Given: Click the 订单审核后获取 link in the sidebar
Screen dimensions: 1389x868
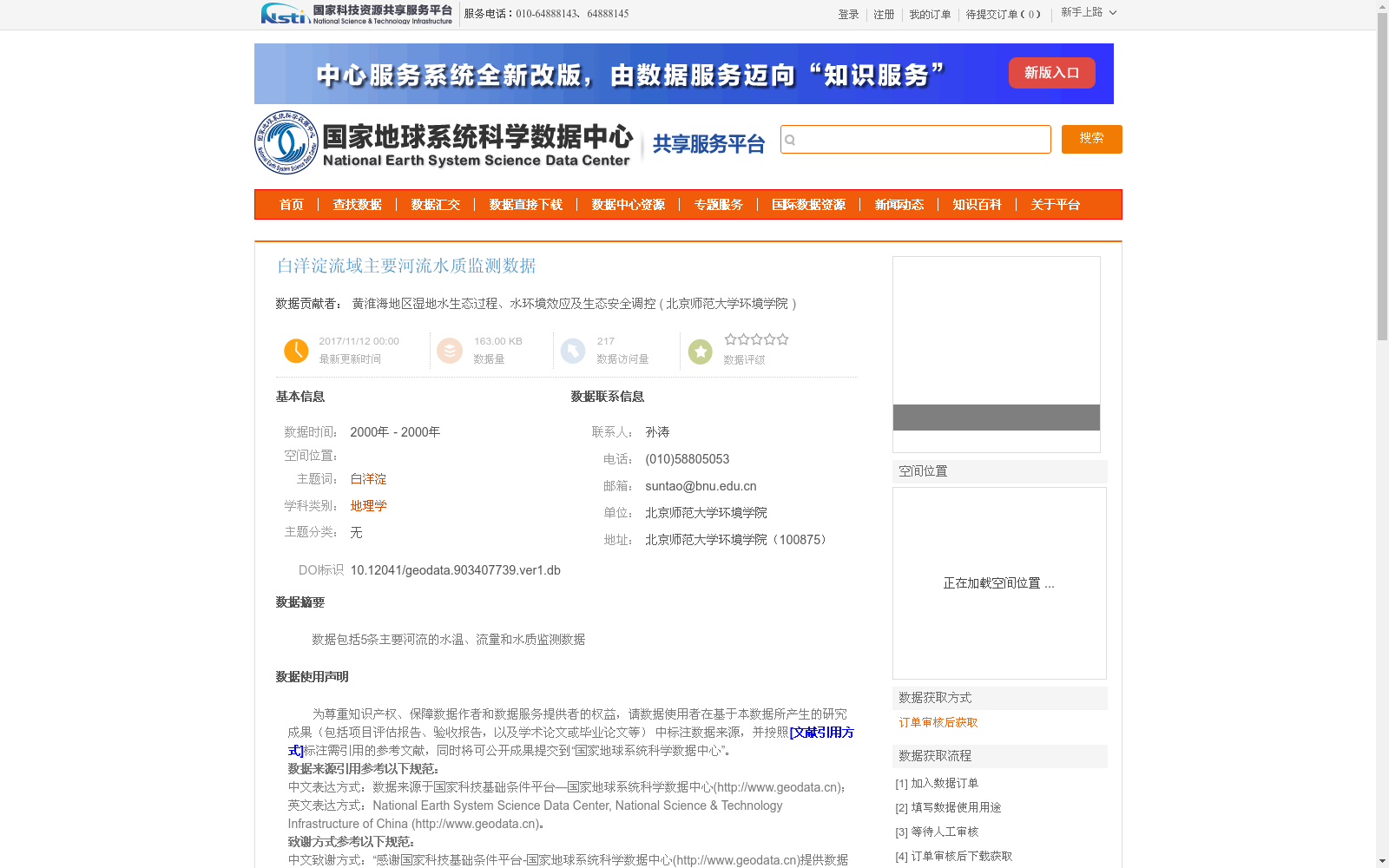Looking at the screenshot, I should [x=937, y=722].
